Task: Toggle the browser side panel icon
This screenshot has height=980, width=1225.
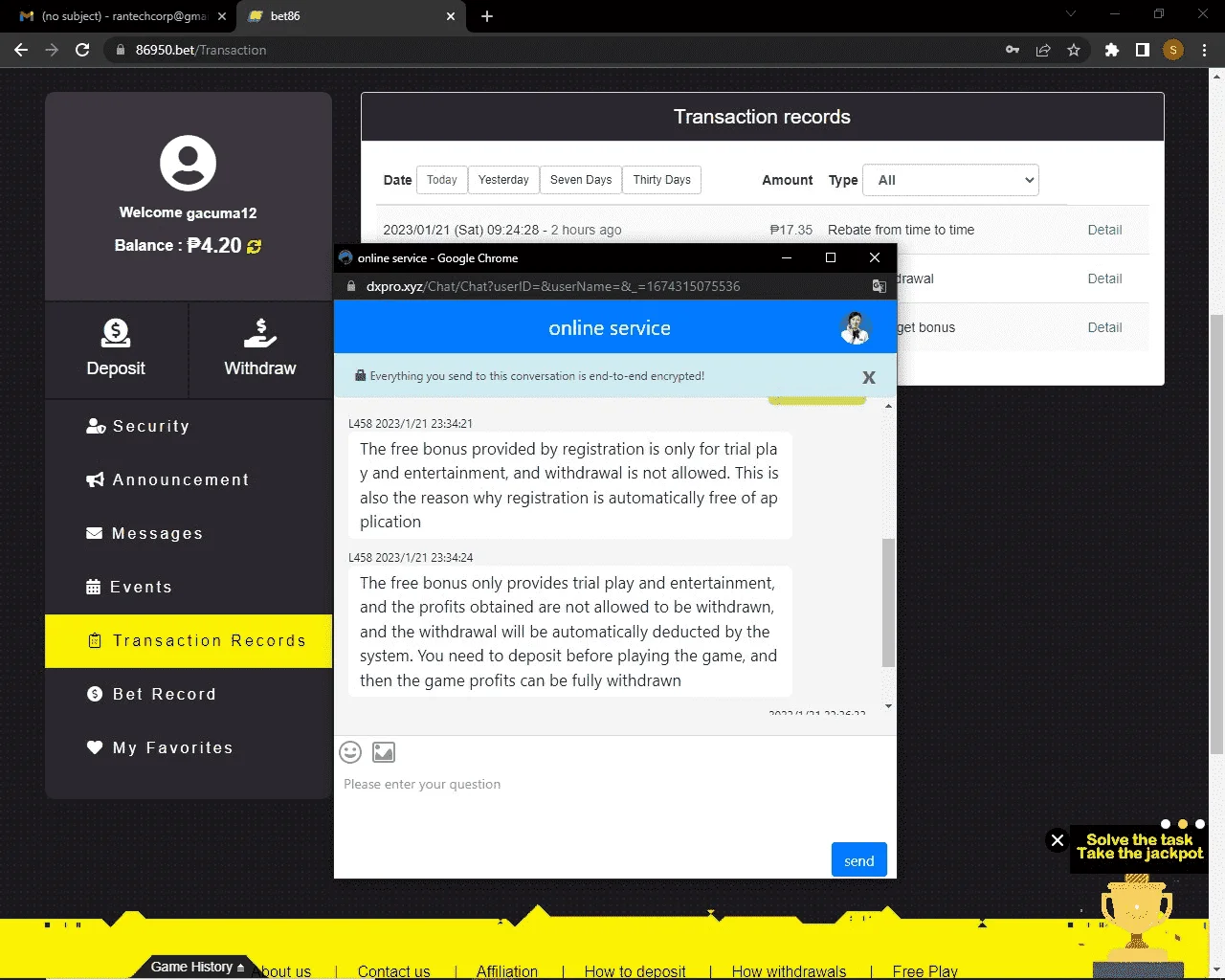Action: [x=1142, y=50]
